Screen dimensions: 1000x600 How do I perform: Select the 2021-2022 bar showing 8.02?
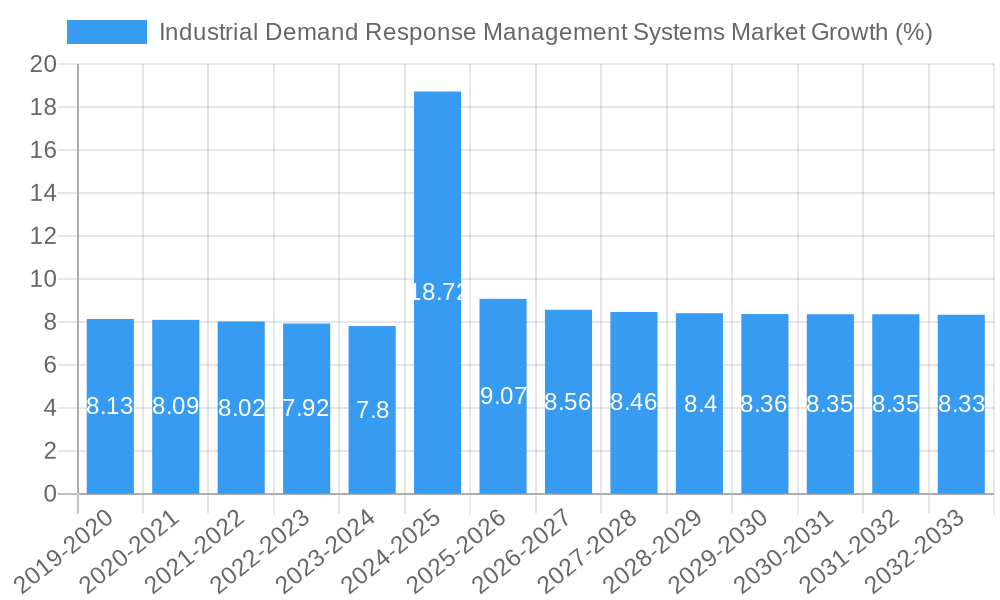coord(241,407)
